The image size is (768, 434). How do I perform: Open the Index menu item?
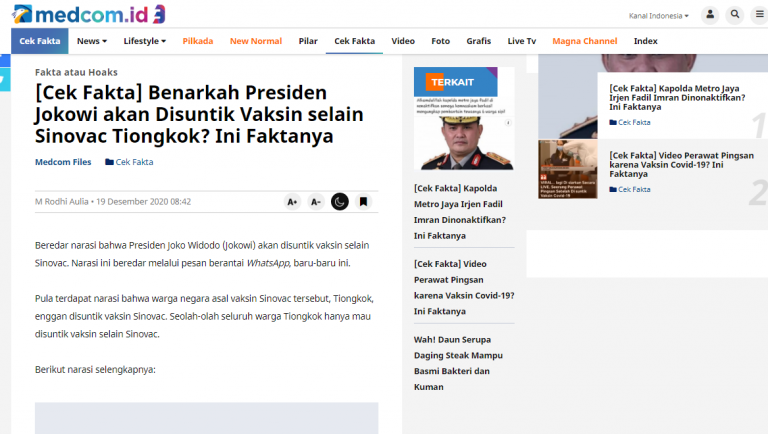(x=646, y=41)
